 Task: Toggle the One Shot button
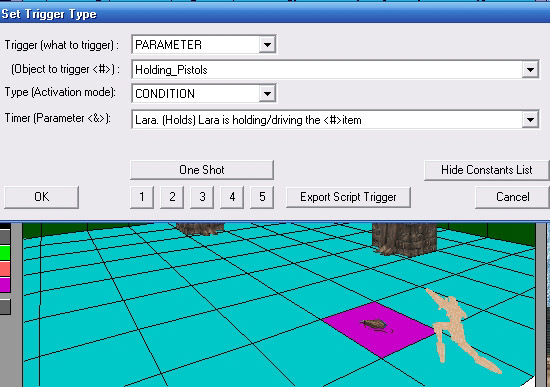[x=202, y=170]
